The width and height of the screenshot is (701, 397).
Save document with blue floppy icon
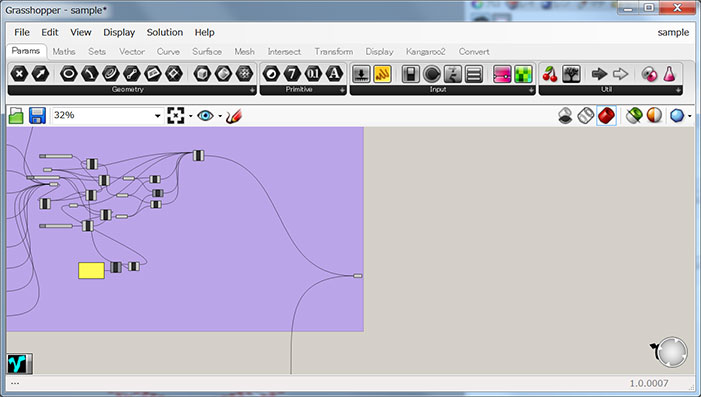coord(37,116)
